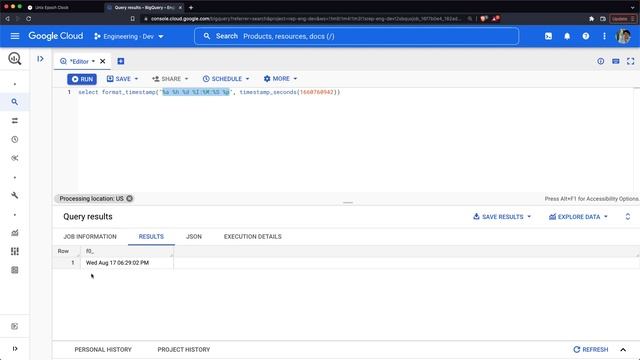Image resolution: width=640 pixels, height=360 pixels.
Task: Switch to the Execution Details tab
Action: tap(253, 236)
